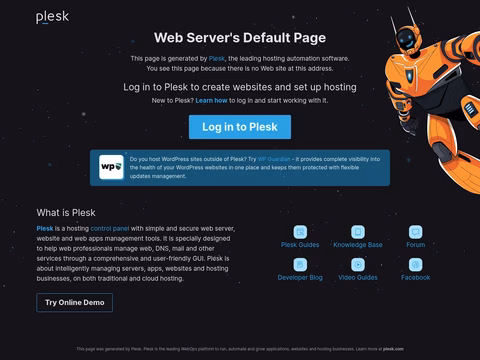
Task: Click the Developer Blog text label
Action: [x=300, y=278]
